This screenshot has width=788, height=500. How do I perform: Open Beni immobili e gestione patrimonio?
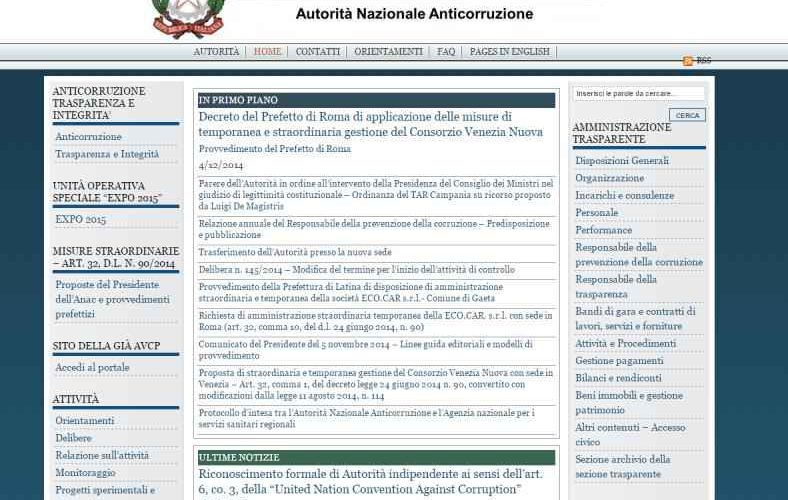click(629, 403)
